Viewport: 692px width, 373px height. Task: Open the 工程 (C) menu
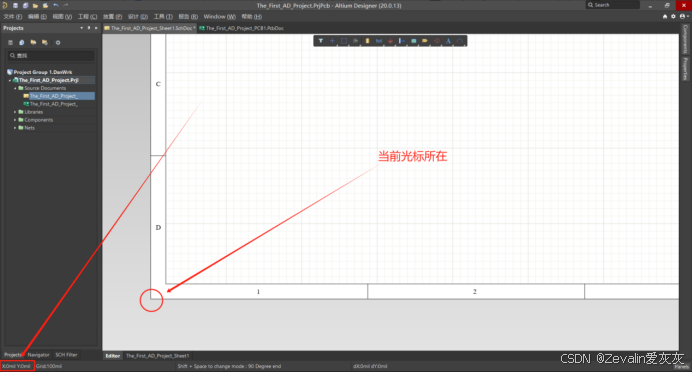click(x=87, y=16)
